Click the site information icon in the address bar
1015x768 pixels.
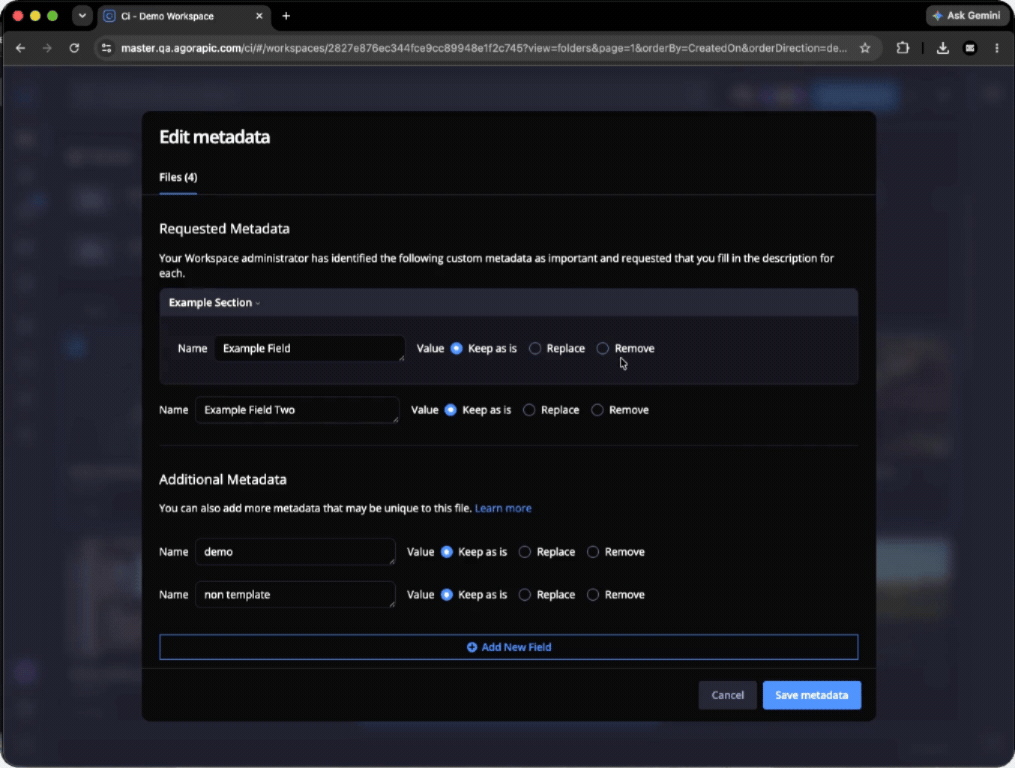pyautogui.click(x=107, y=48)
